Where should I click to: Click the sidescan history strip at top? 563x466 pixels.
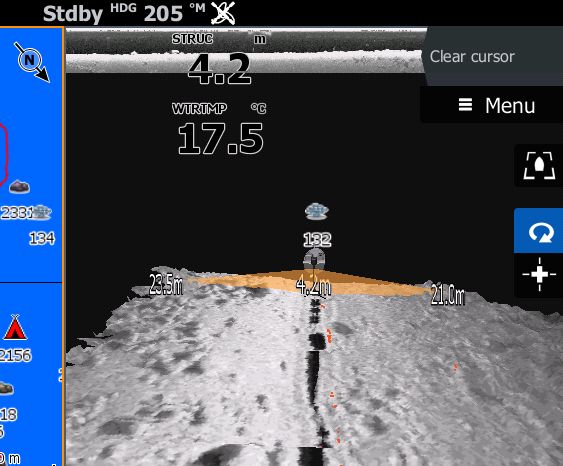(x=245, y=51)
